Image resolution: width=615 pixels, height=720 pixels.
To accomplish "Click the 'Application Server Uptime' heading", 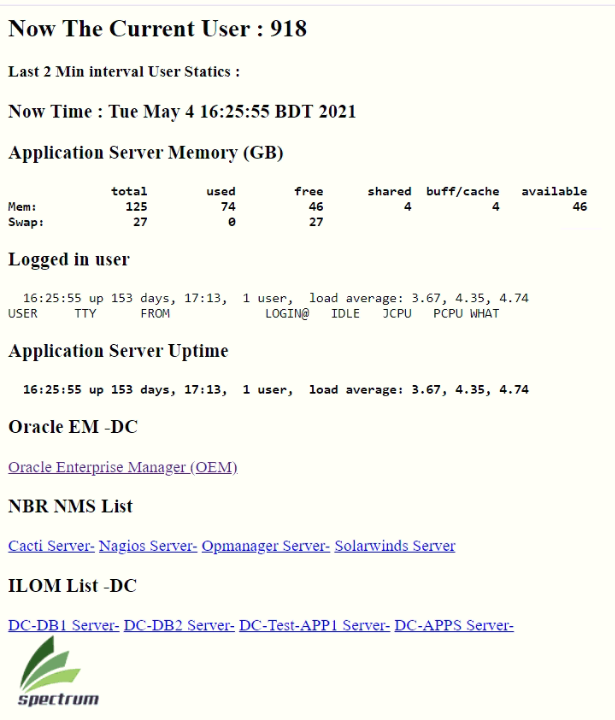I will (x=118, y=351).
